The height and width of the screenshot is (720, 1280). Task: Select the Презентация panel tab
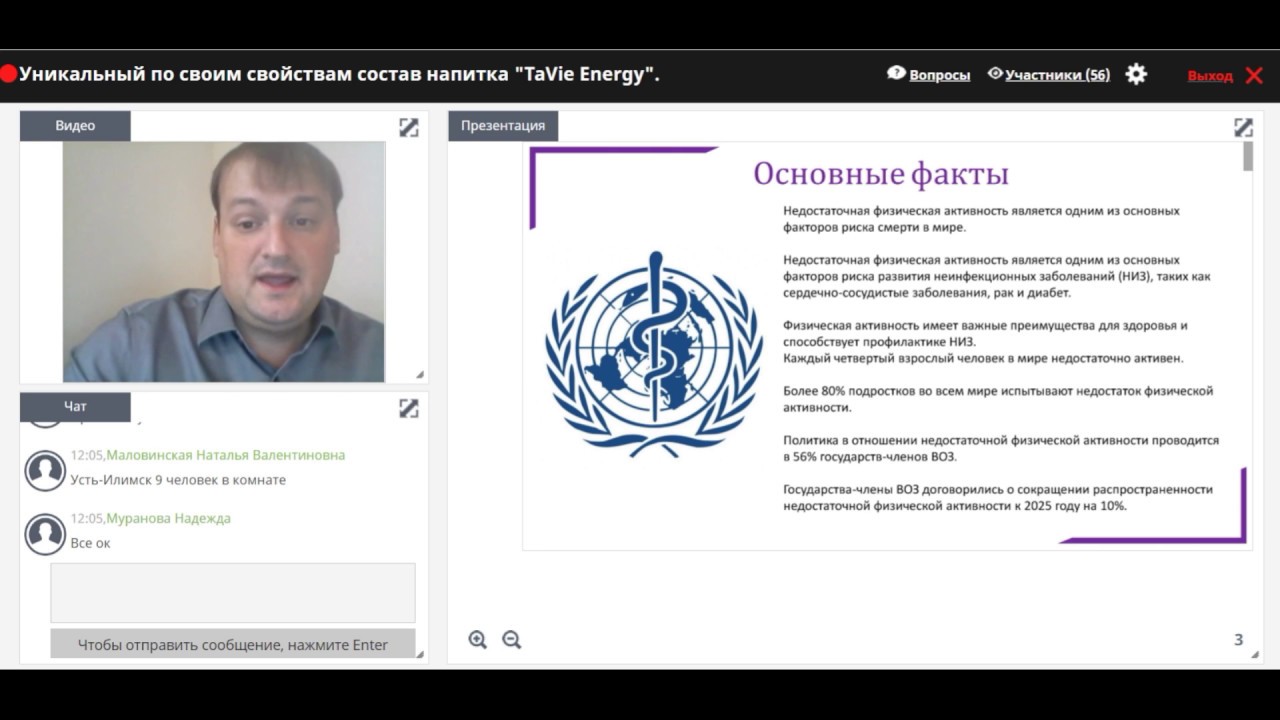click(503, 125)
